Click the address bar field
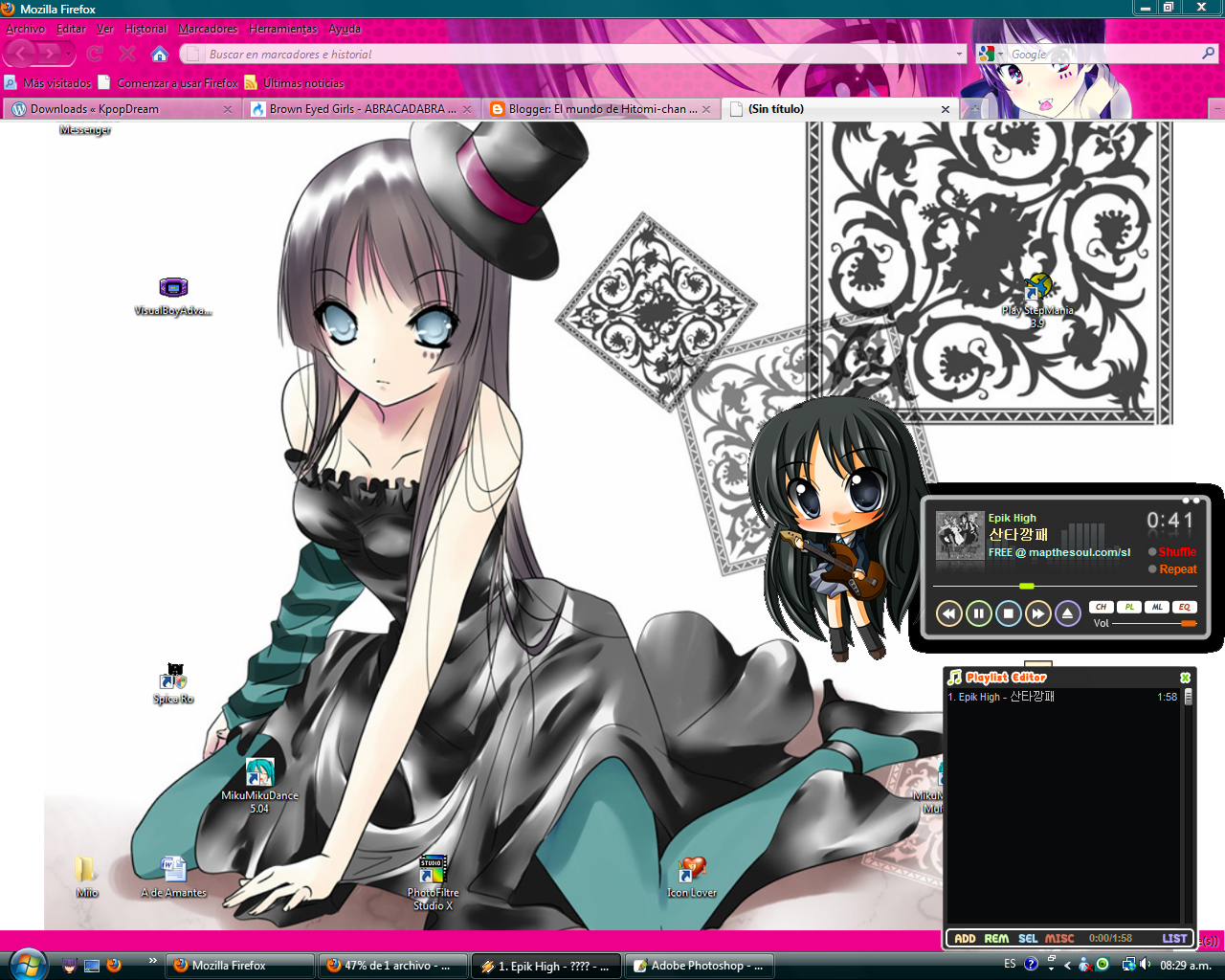This screenshot has height=980, width=1225. click(x=572, y=55)
